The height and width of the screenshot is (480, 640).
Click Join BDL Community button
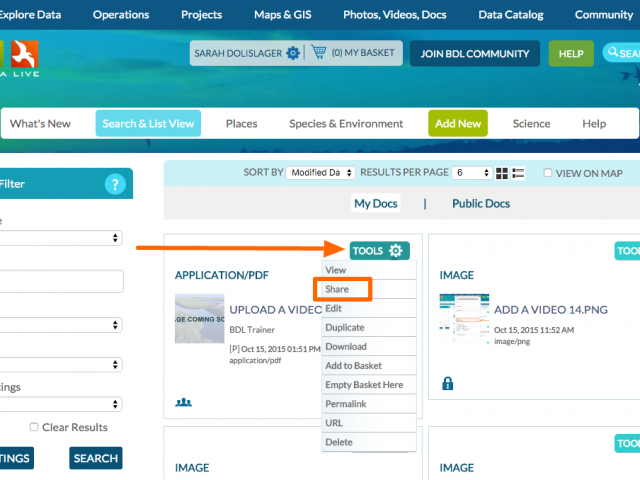(x=475, y=53)
